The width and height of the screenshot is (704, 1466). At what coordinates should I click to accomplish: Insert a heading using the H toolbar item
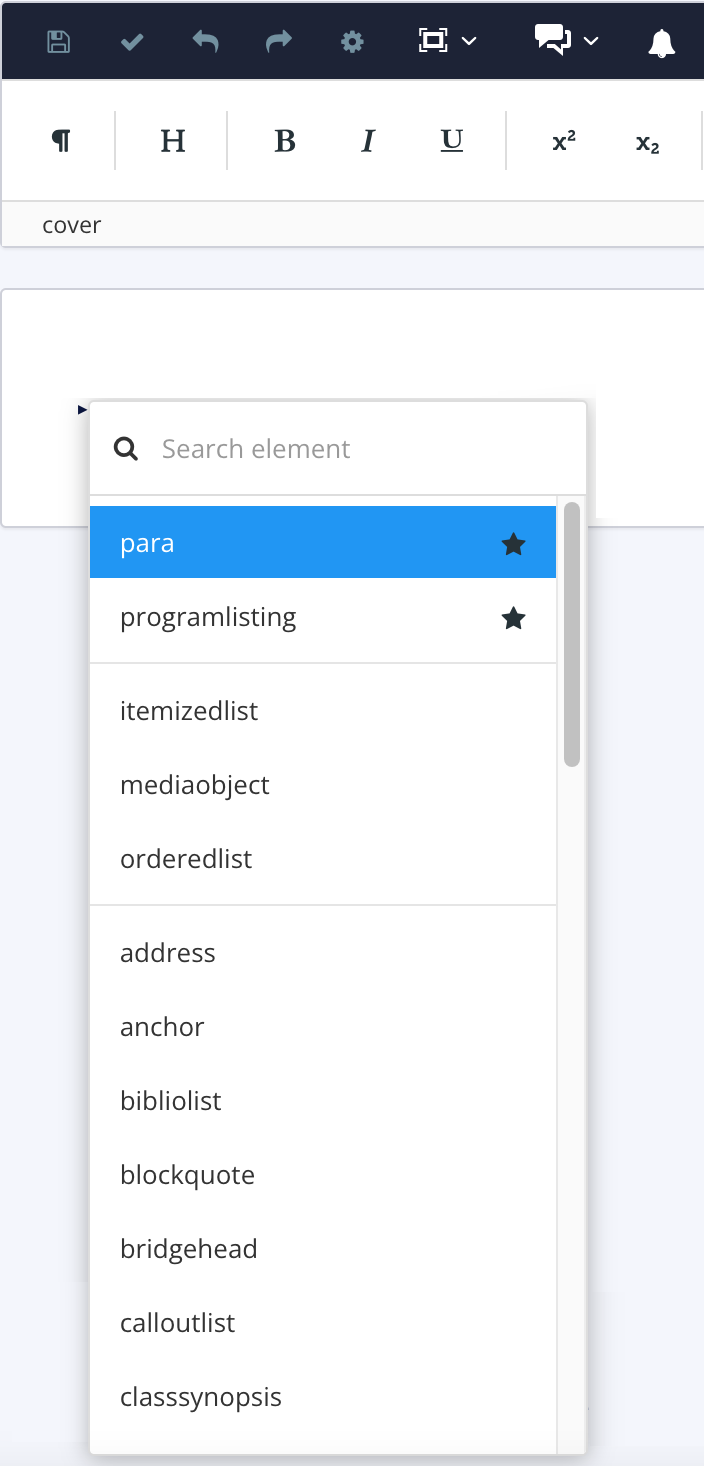pyautogui.click(x=171, y=140)
